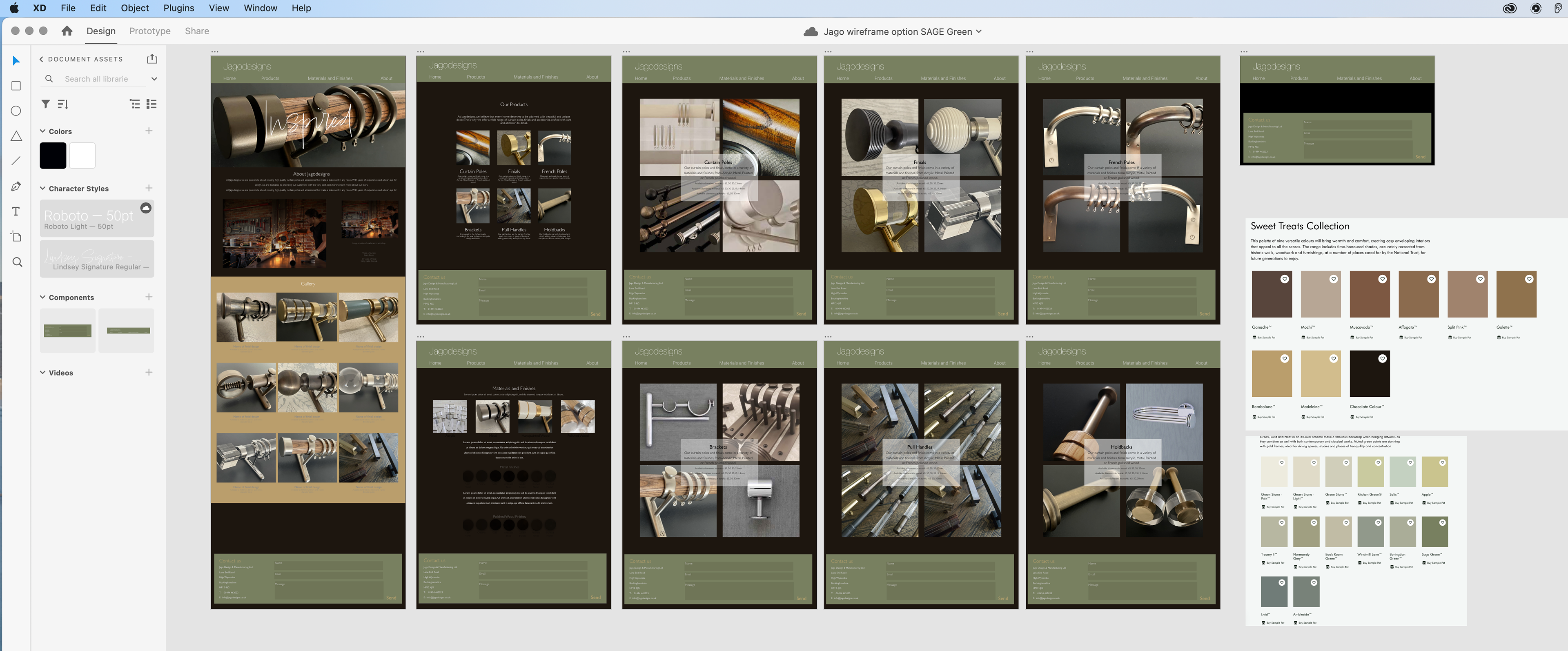Select the Polygon triangle tool
Image resolution: width=1568 pixels, height=651 pixels.
[16, 136]
